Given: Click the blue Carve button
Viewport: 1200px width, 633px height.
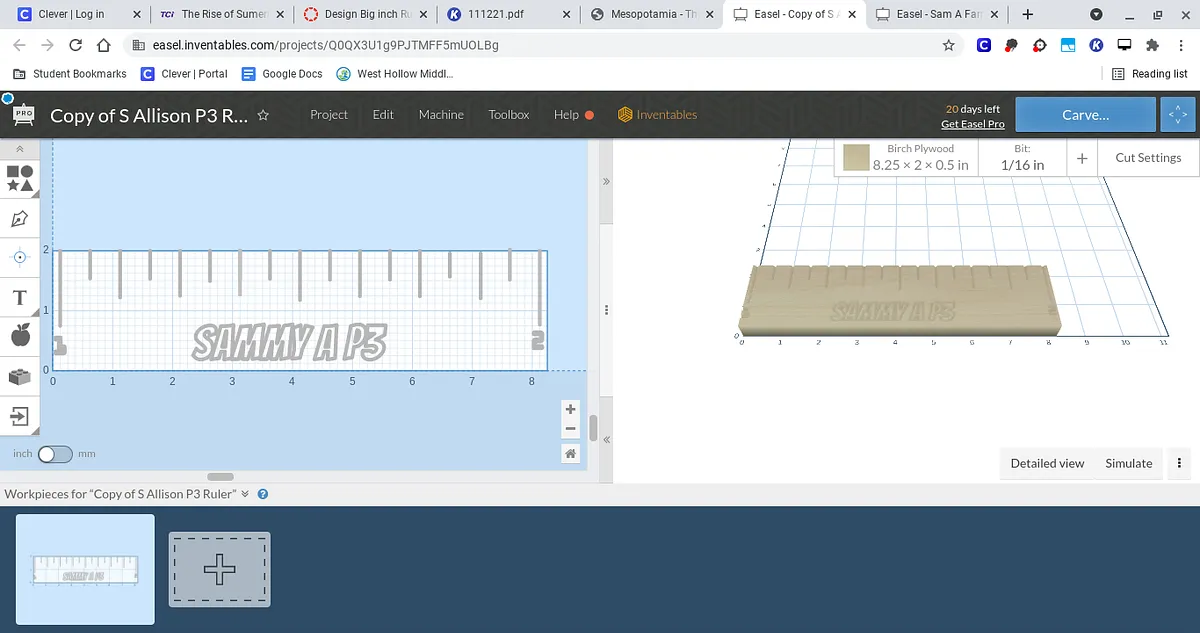Looking at the screenshot, I should 1085,115.
